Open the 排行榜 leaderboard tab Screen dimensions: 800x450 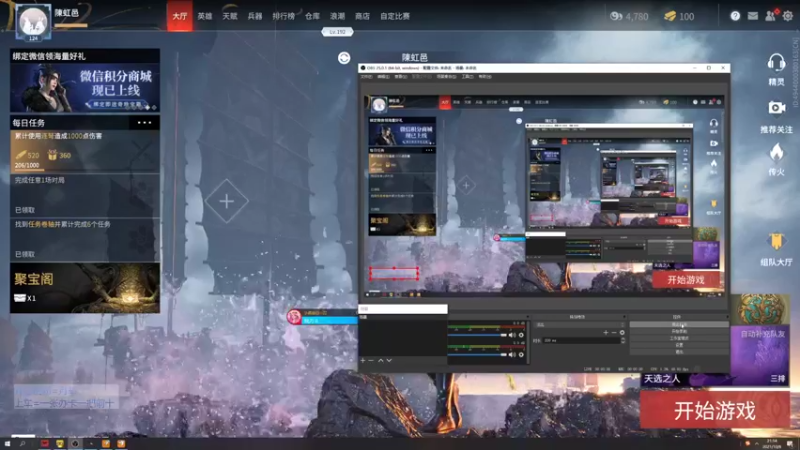coord(284,16)
